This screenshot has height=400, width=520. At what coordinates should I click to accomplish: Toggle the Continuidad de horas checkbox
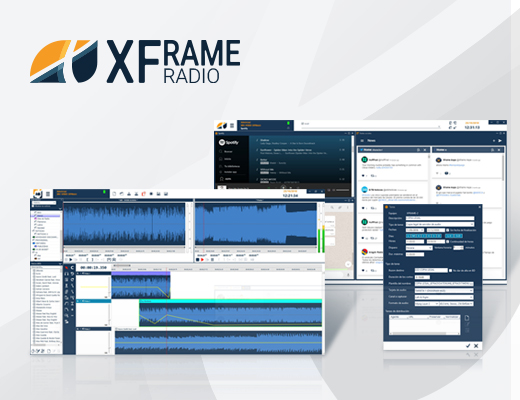point(448,242)
